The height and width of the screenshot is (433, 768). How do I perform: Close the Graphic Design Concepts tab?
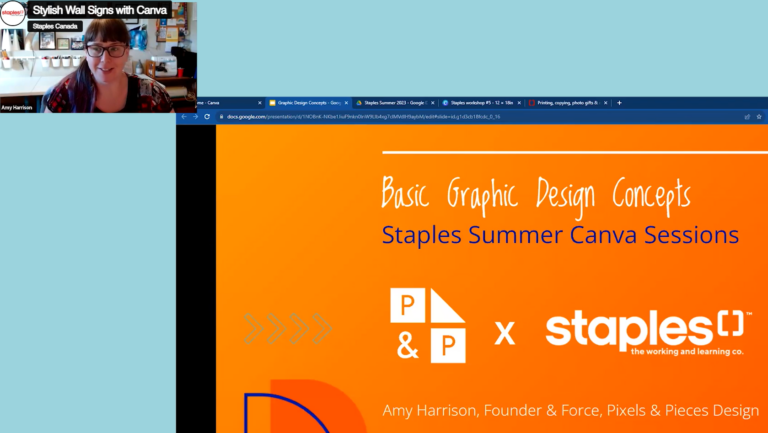click(x=346, y=102)
